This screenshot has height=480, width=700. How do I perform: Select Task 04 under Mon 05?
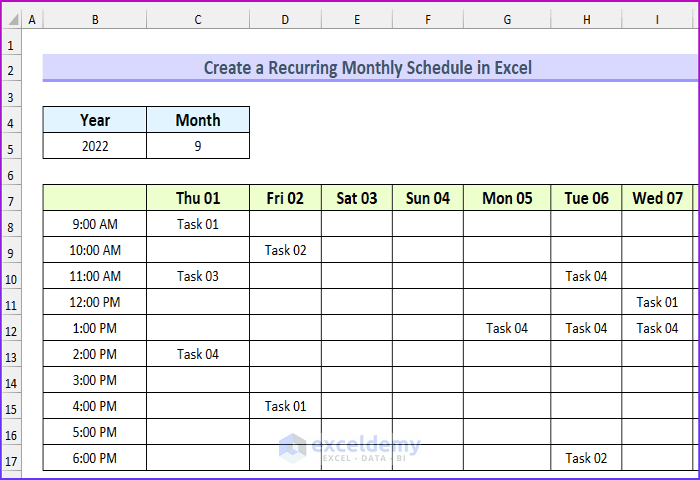(507, 328)
